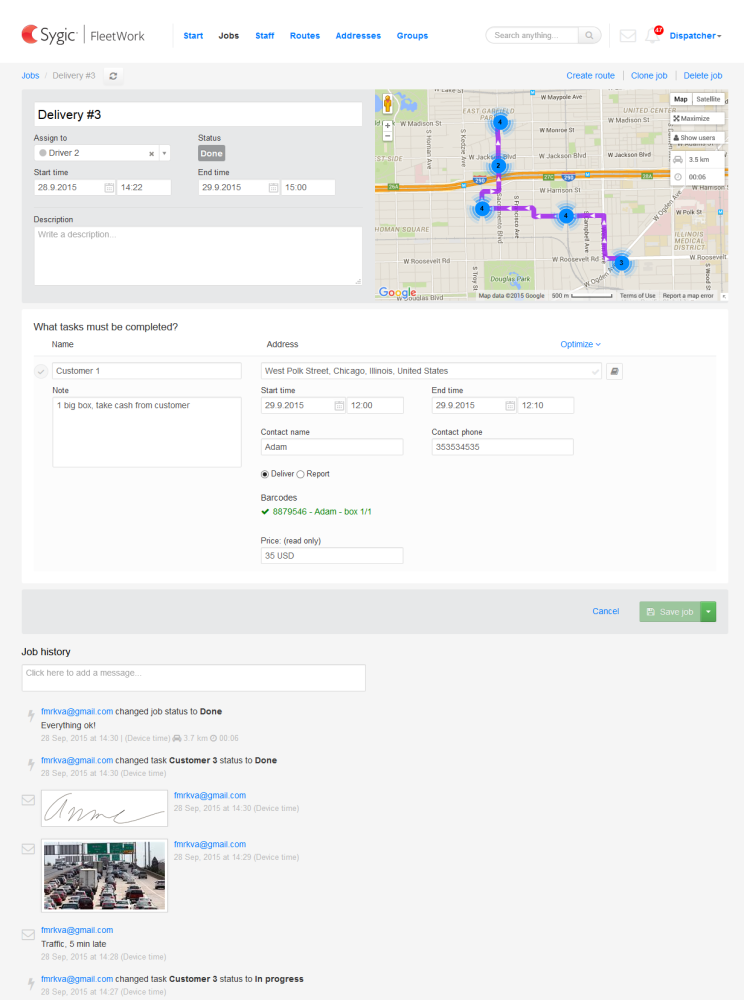
Task: Click the West Polk Street address field
Action: coord(431,371)
